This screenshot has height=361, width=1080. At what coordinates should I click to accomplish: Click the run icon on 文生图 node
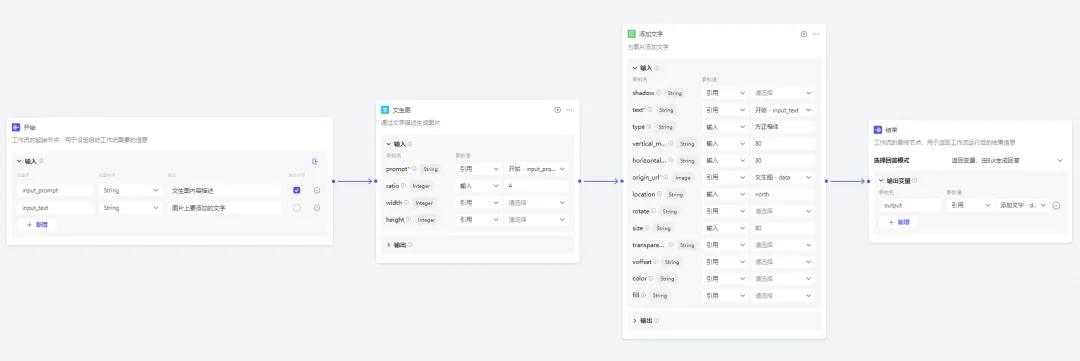pos(557,110)
